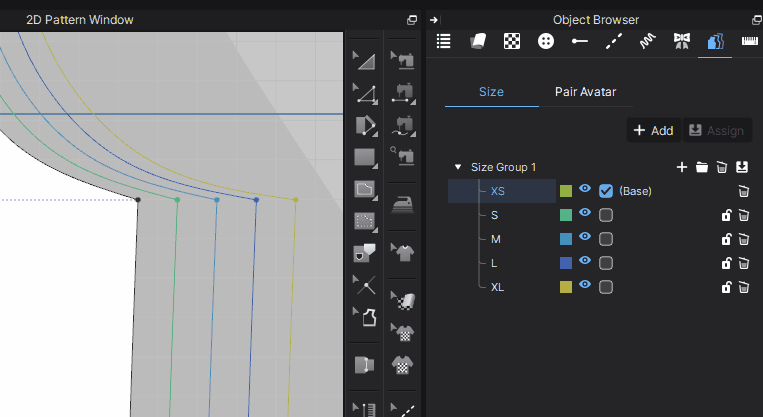The image size is (763, 417).
Task: Toggle the lock on size M
Action: (x=726, y=239)
